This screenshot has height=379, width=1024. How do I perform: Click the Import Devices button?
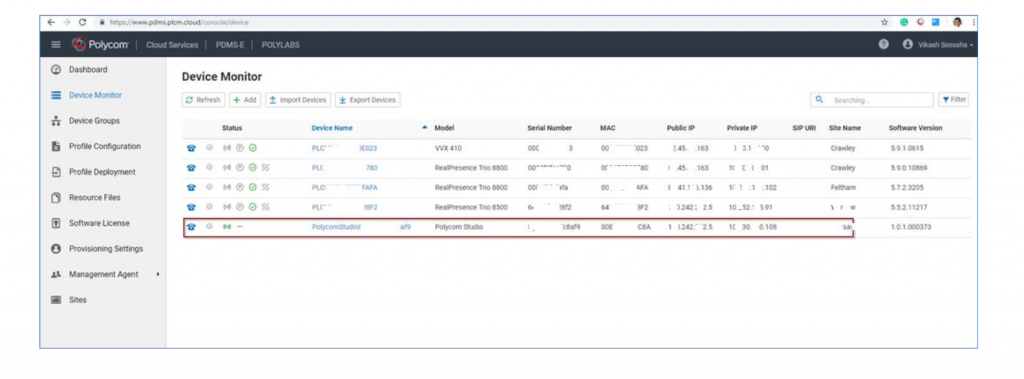coord(298,100)
